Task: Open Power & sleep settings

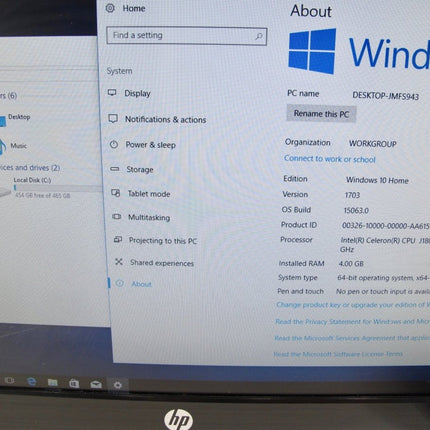Action: 150,145
